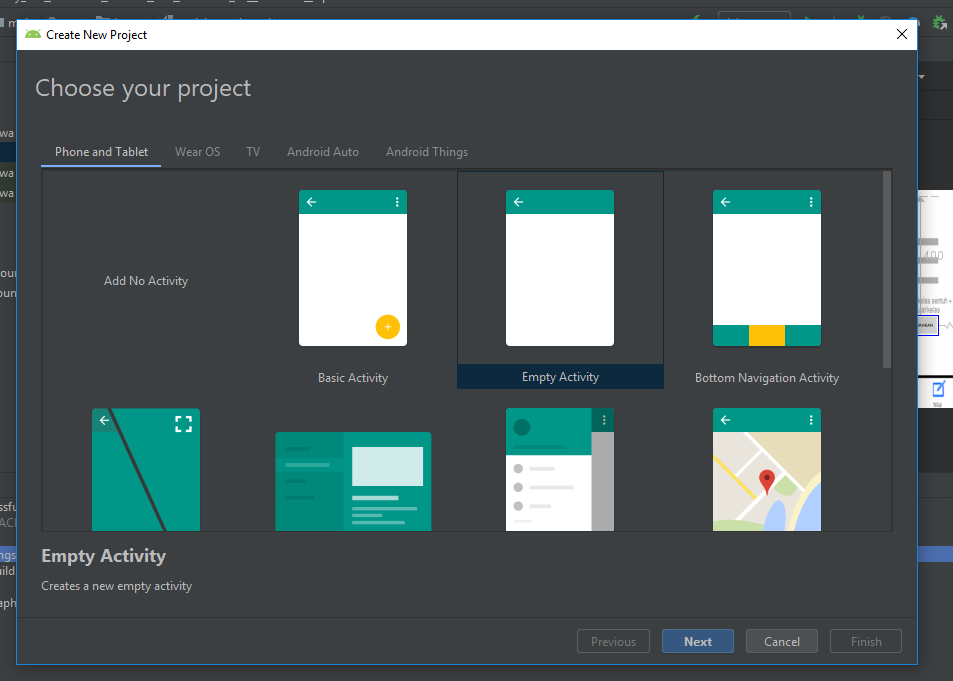Click the red map pin in Maps template

(767, 482)
